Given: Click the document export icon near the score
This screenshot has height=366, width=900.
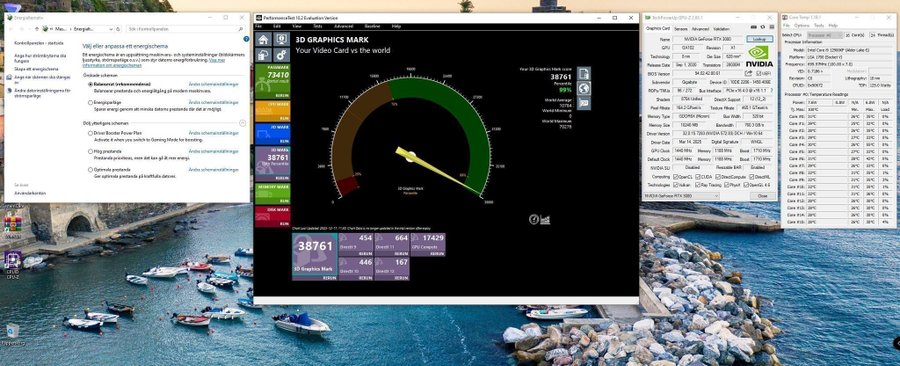Looking at the screenshot, I should (584, 73).
